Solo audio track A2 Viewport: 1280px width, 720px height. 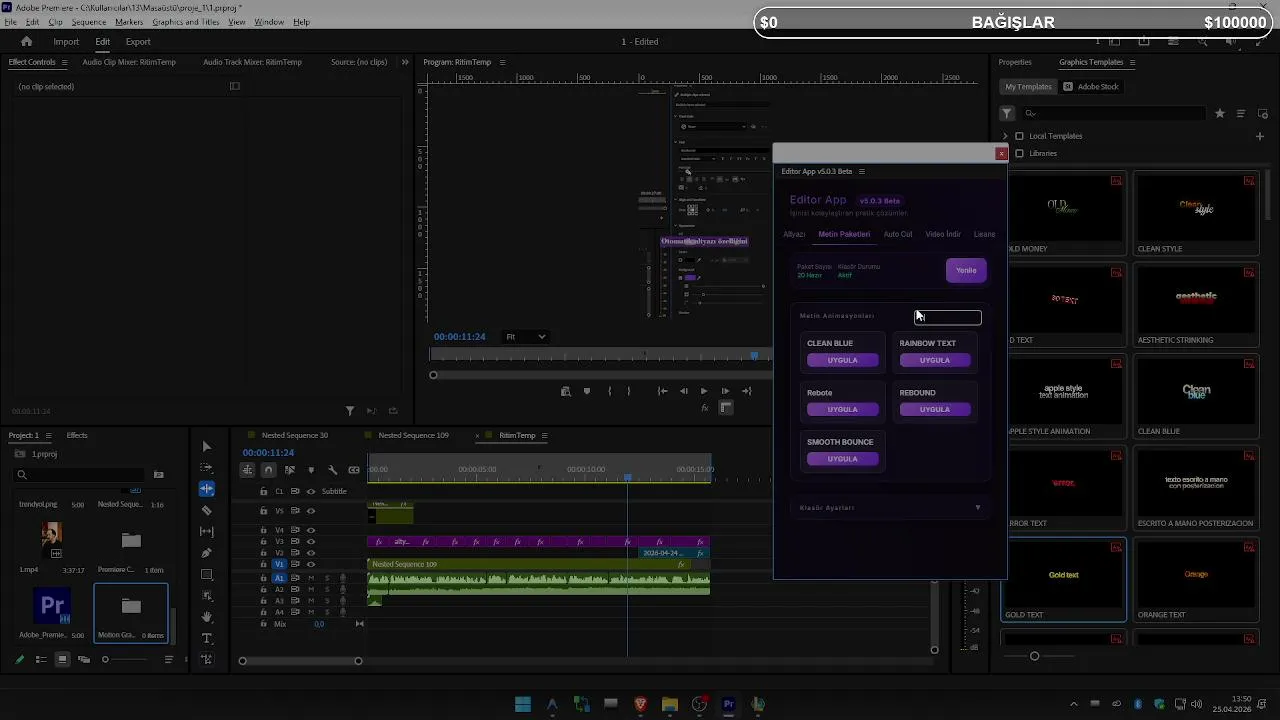pos(327,590)
